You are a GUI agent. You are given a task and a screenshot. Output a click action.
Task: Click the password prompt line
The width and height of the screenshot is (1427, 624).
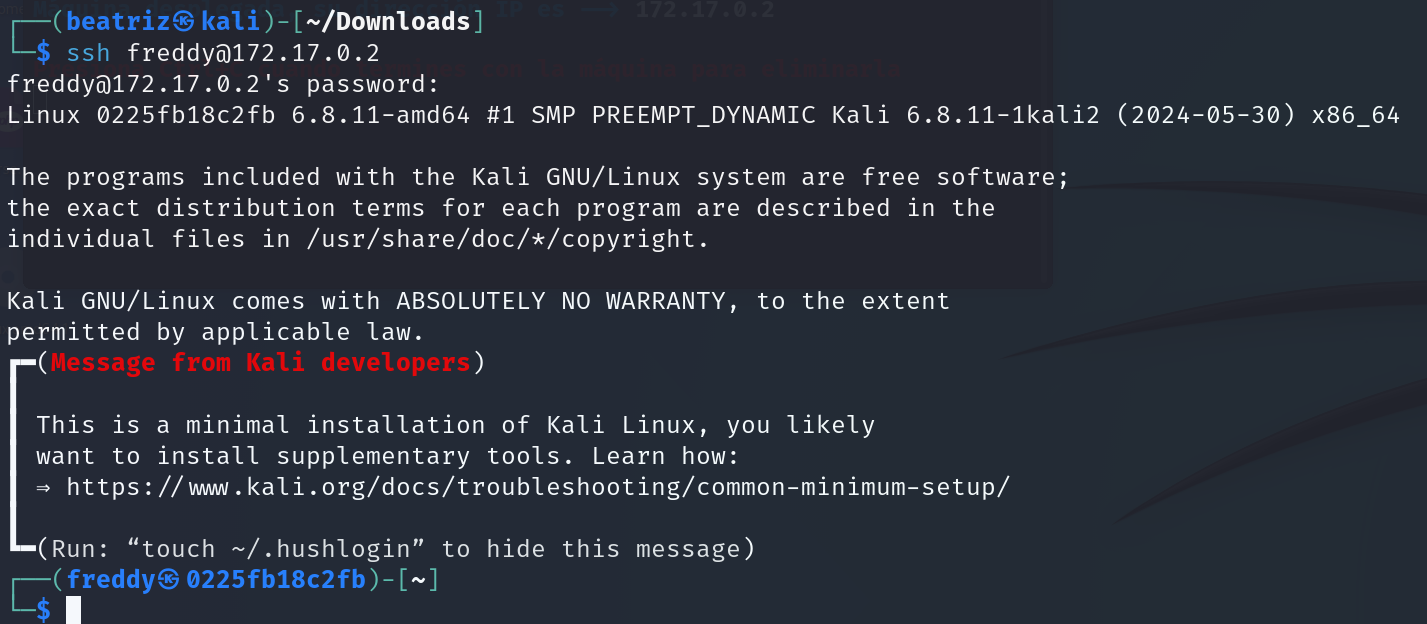click(223, 84)
